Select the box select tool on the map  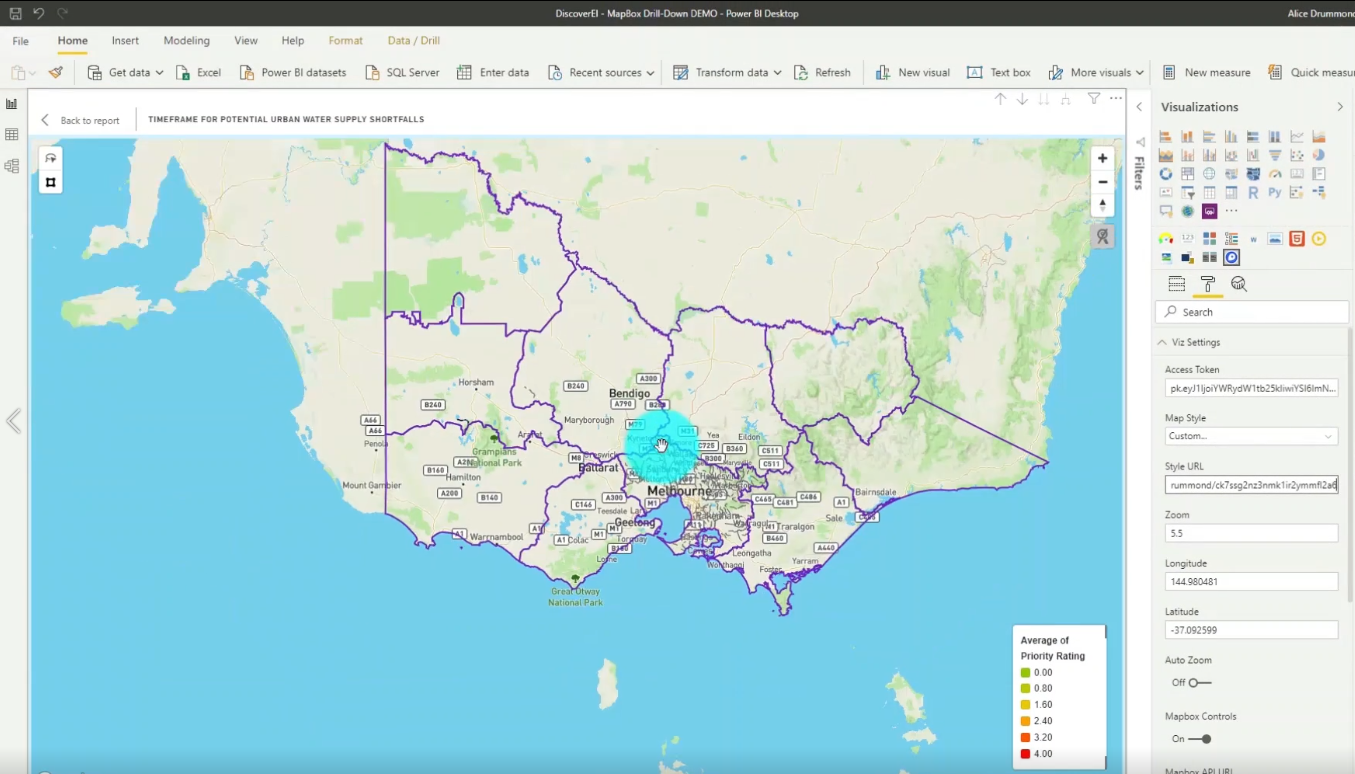50,182
